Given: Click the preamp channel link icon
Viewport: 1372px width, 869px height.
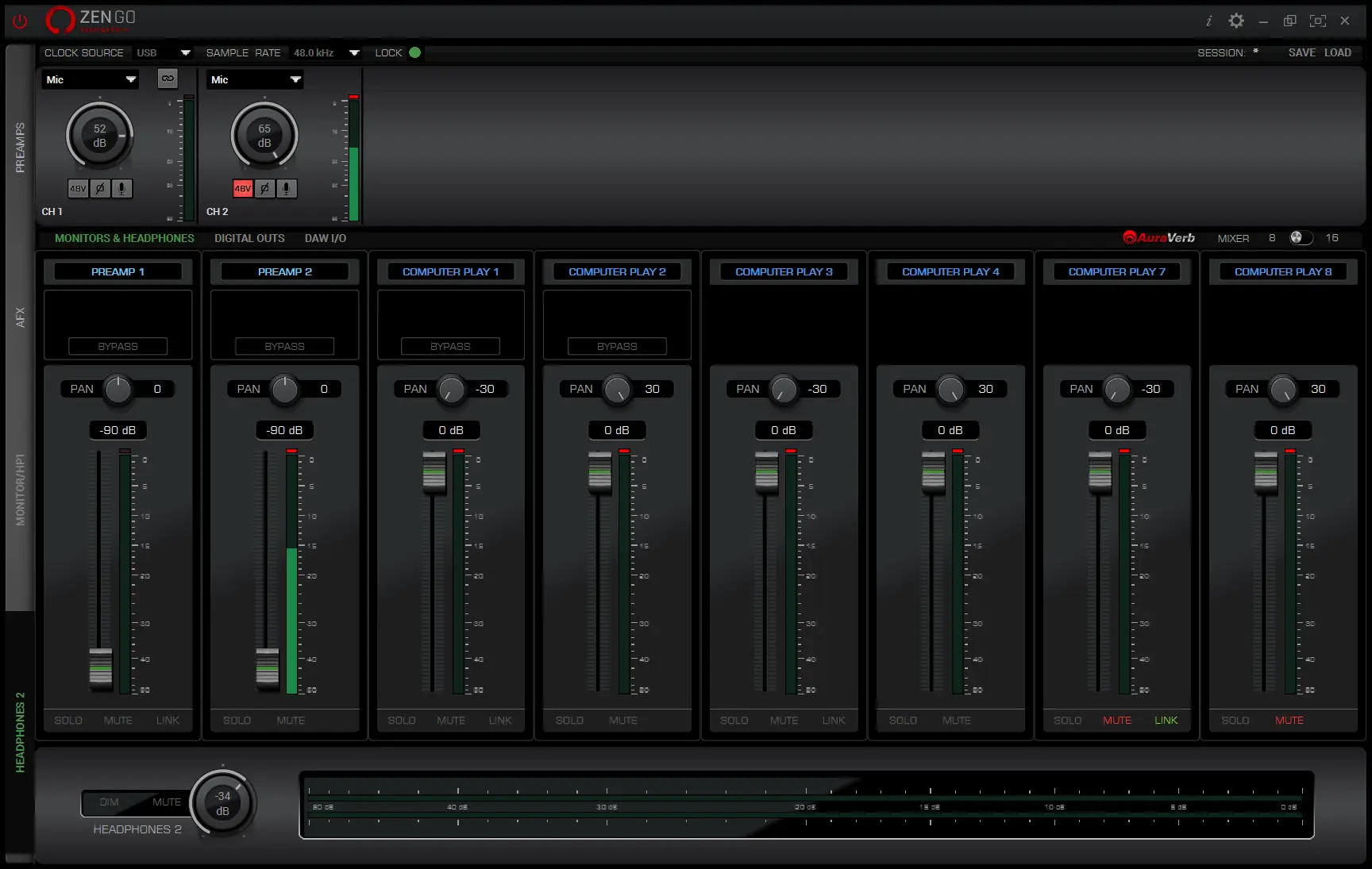Looking at the screenshot, I should [x=168, y=79].
